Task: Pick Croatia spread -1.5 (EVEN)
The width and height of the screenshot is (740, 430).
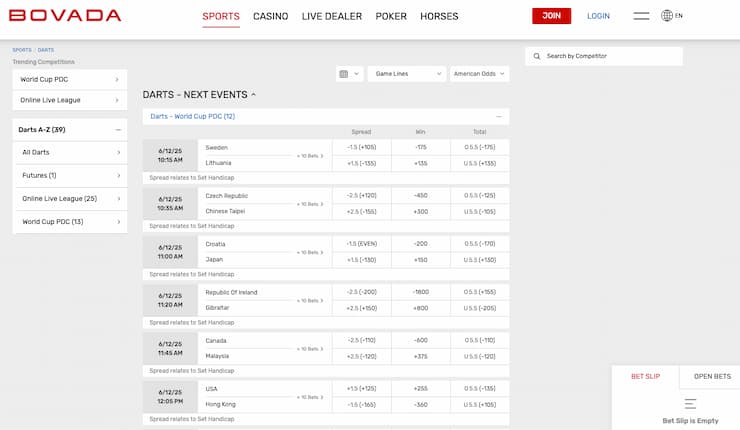Action: coord(362,244)
